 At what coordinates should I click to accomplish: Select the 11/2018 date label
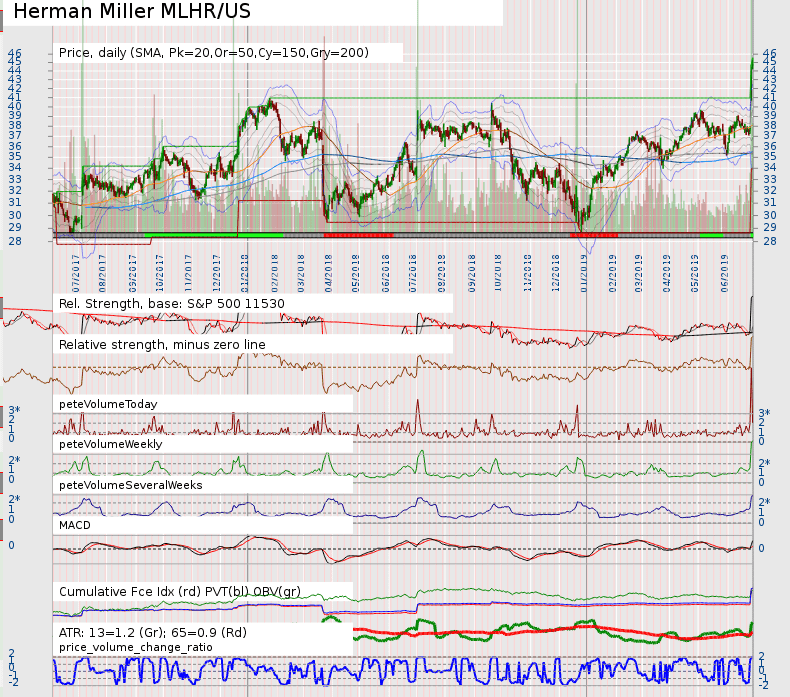tap(528, 273)
